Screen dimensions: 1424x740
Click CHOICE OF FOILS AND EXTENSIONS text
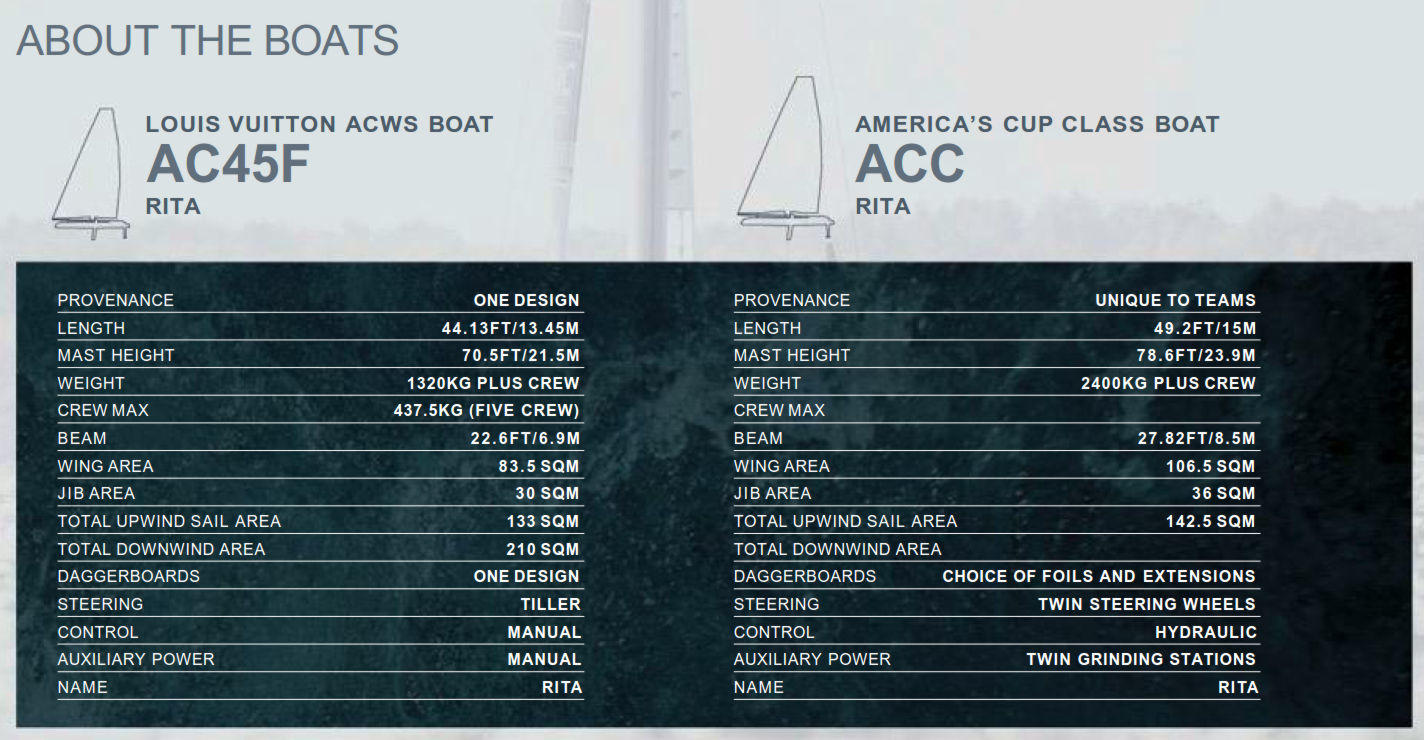(x=1099, y=576)
